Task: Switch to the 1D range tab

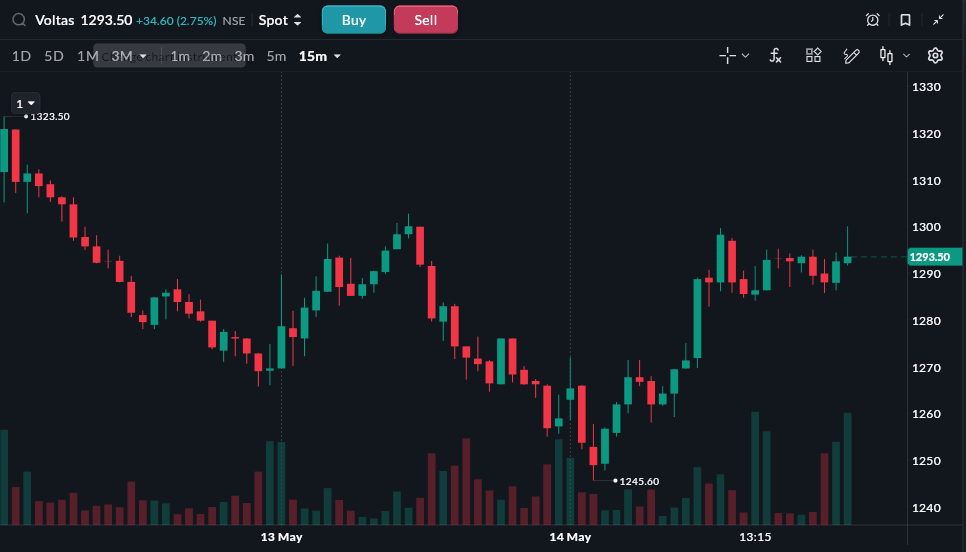Action: tap(22, 56)
